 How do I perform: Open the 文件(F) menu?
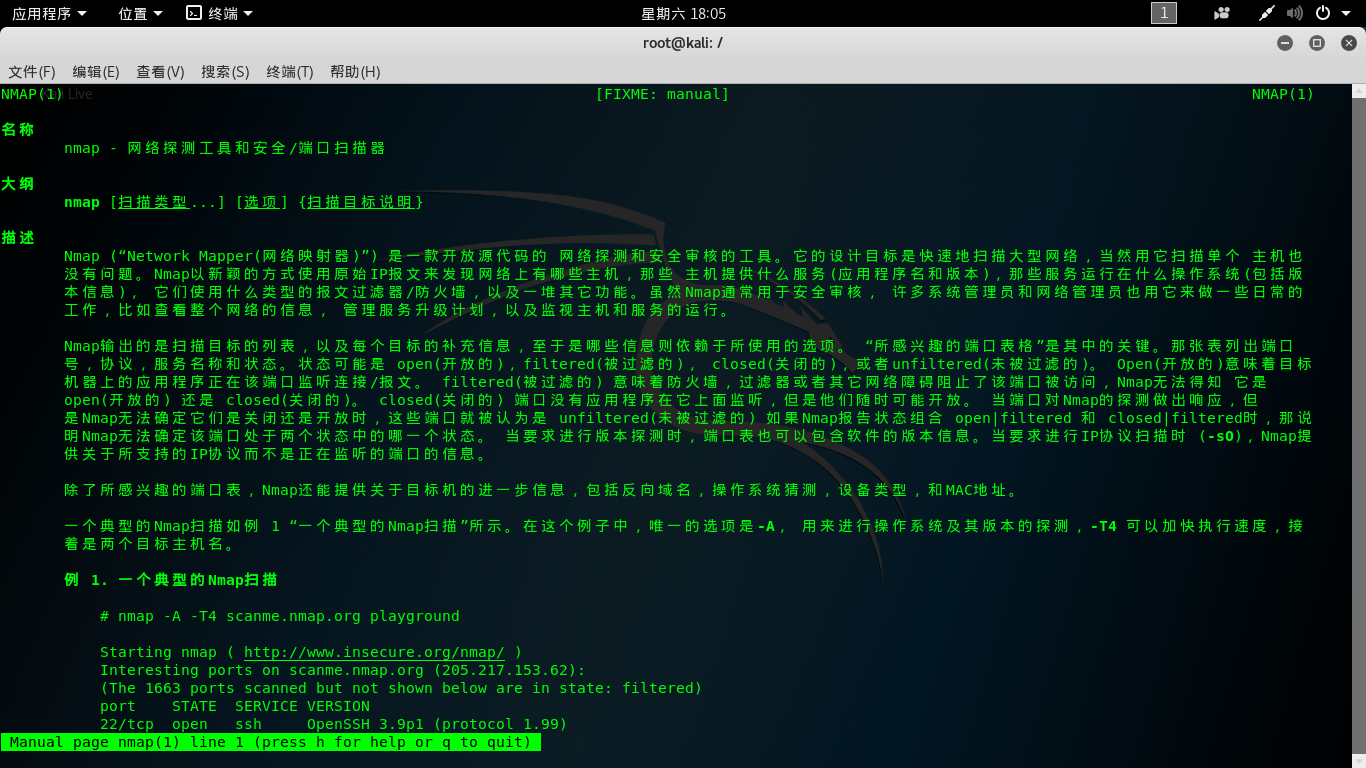[32, 72]
